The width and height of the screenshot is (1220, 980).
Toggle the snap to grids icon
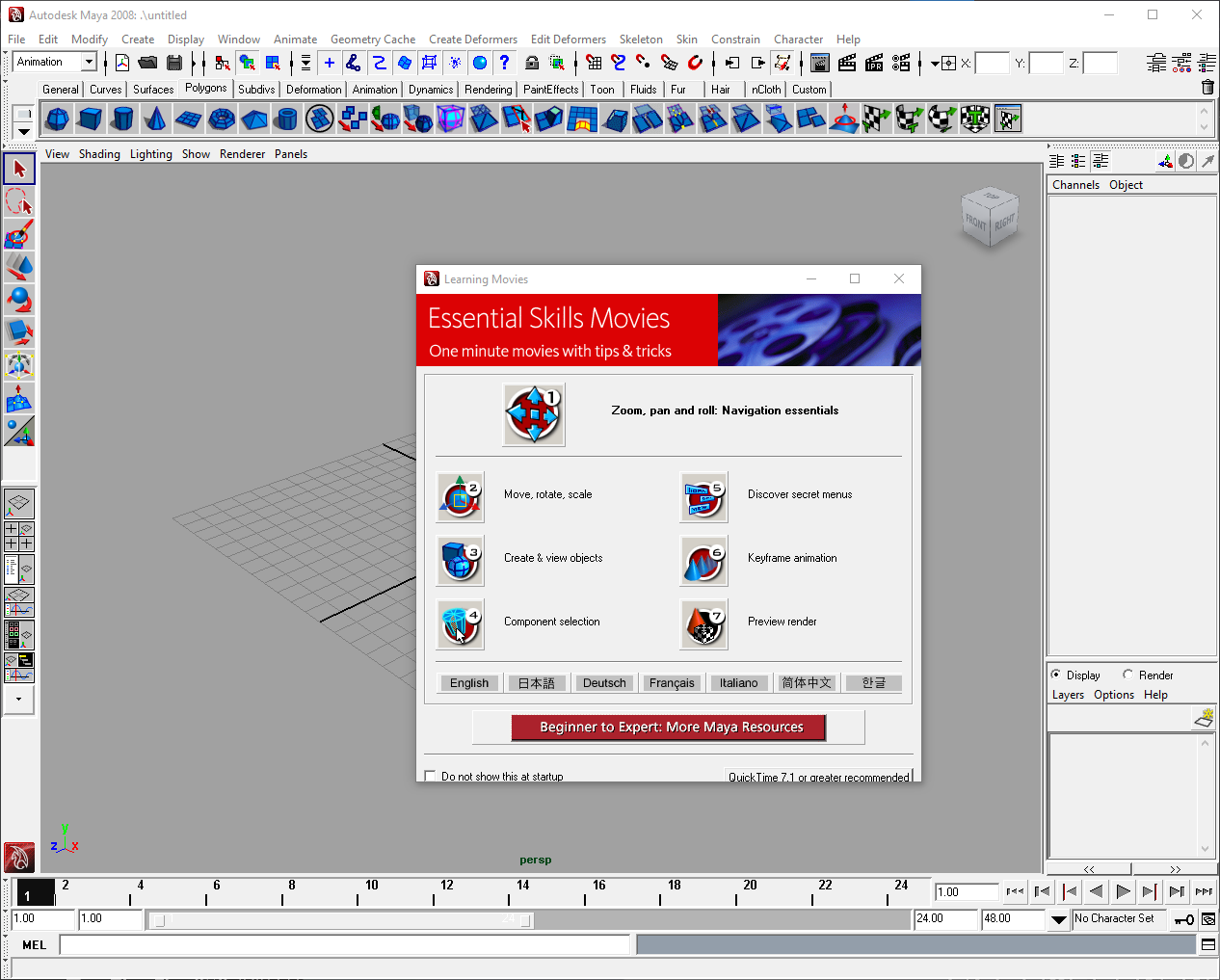pos(594,63)
